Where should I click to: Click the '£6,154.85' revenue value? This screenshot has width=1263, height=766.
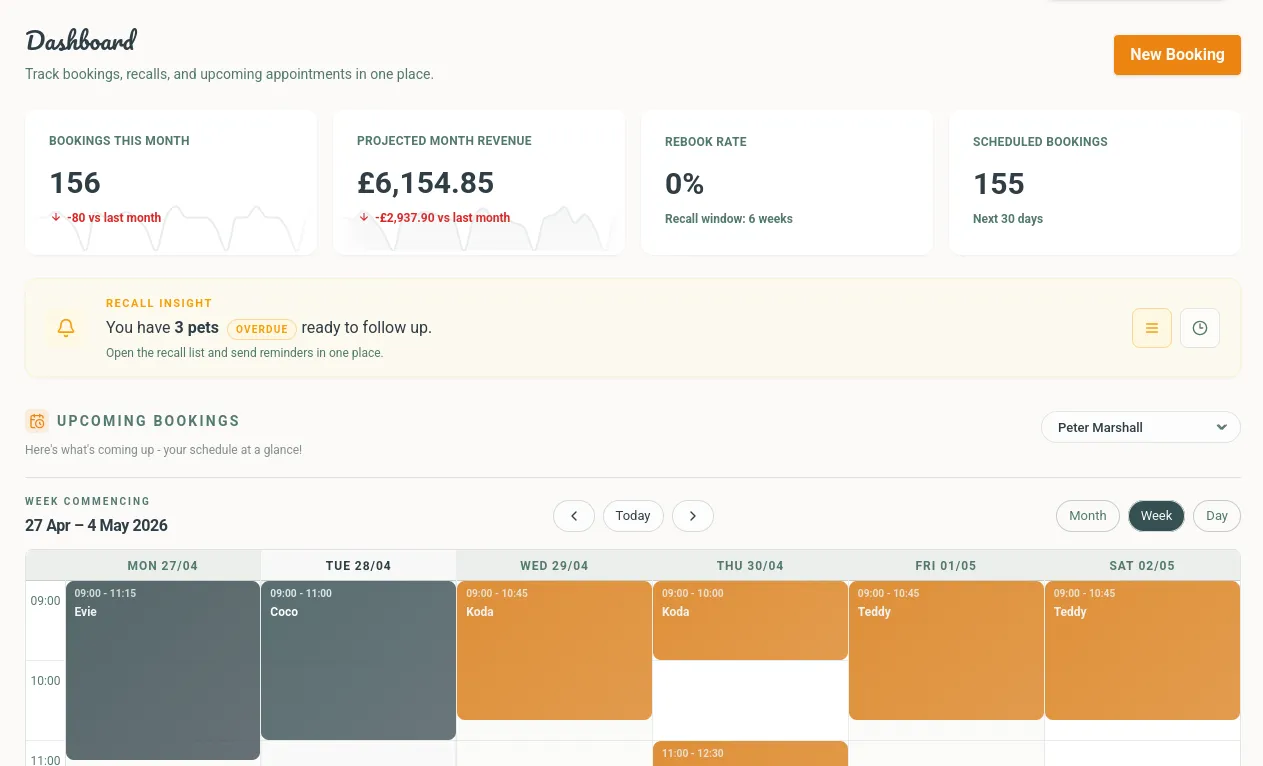(x=426, y=183)
